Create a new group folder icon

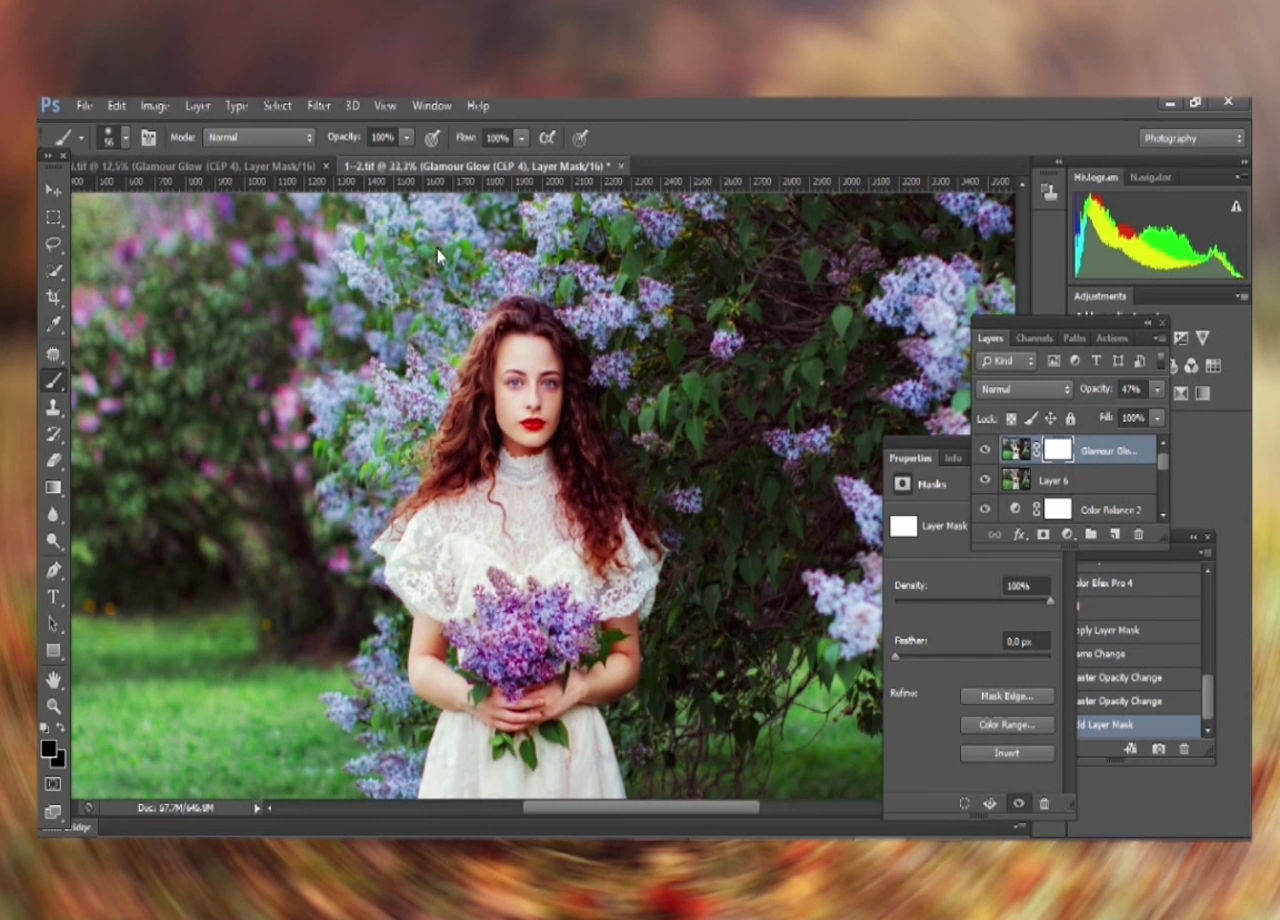click(x=1091, y=535)
